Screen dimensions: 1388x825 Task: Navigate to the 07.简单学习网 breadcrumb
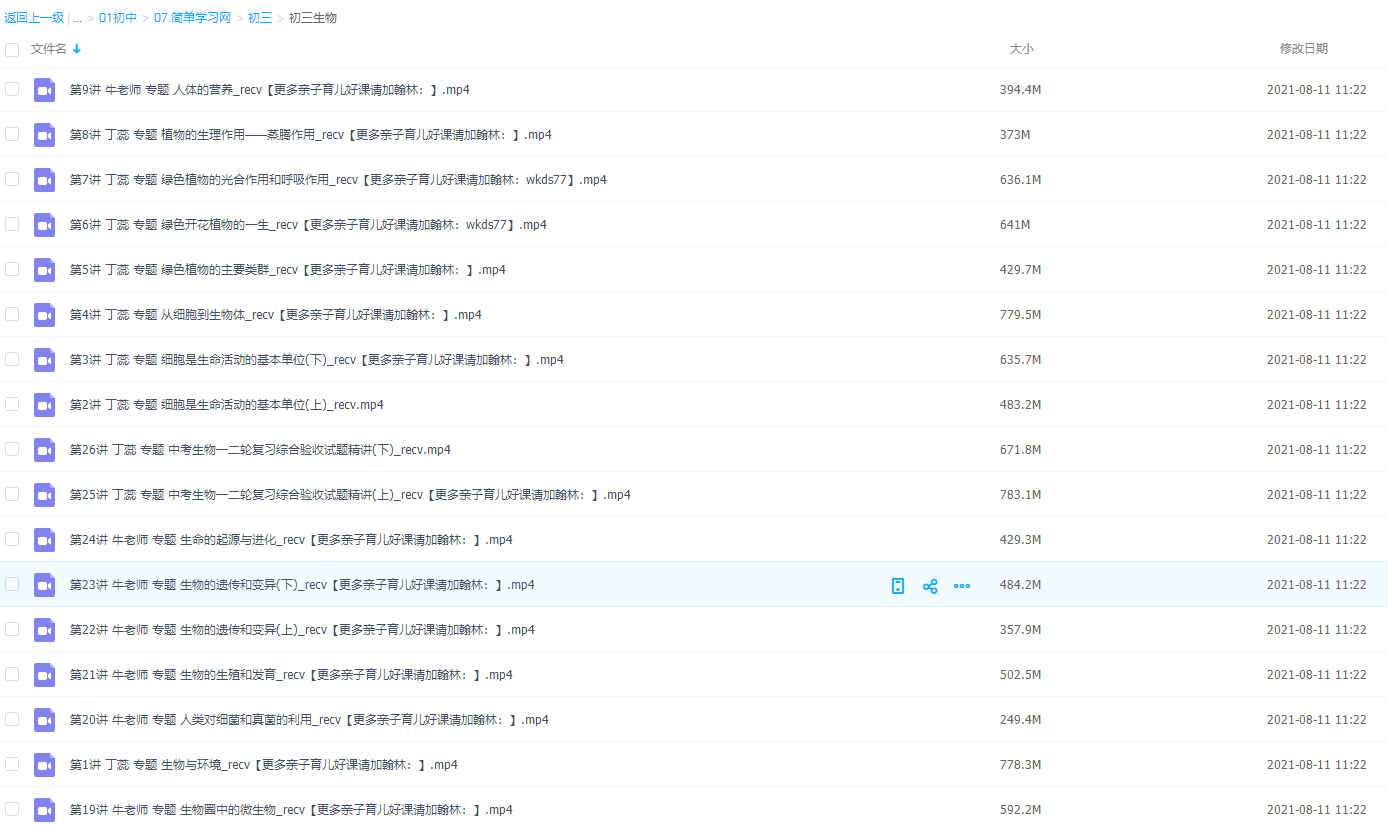tap(192, 18)
